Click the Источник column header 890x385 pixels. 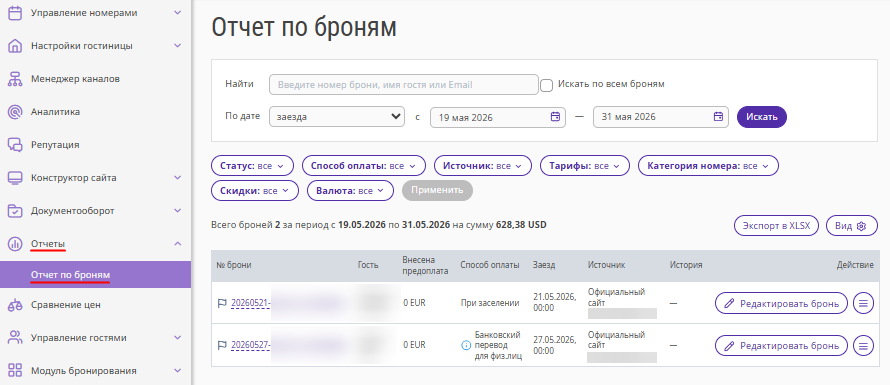coord(606,265)
